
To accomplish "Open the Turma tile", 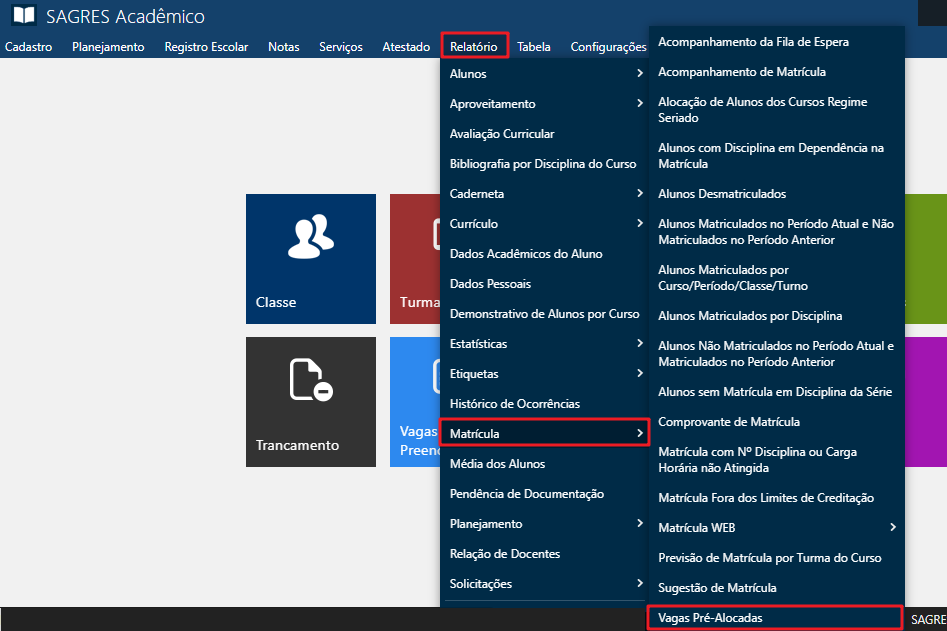I will pos(415,258).
